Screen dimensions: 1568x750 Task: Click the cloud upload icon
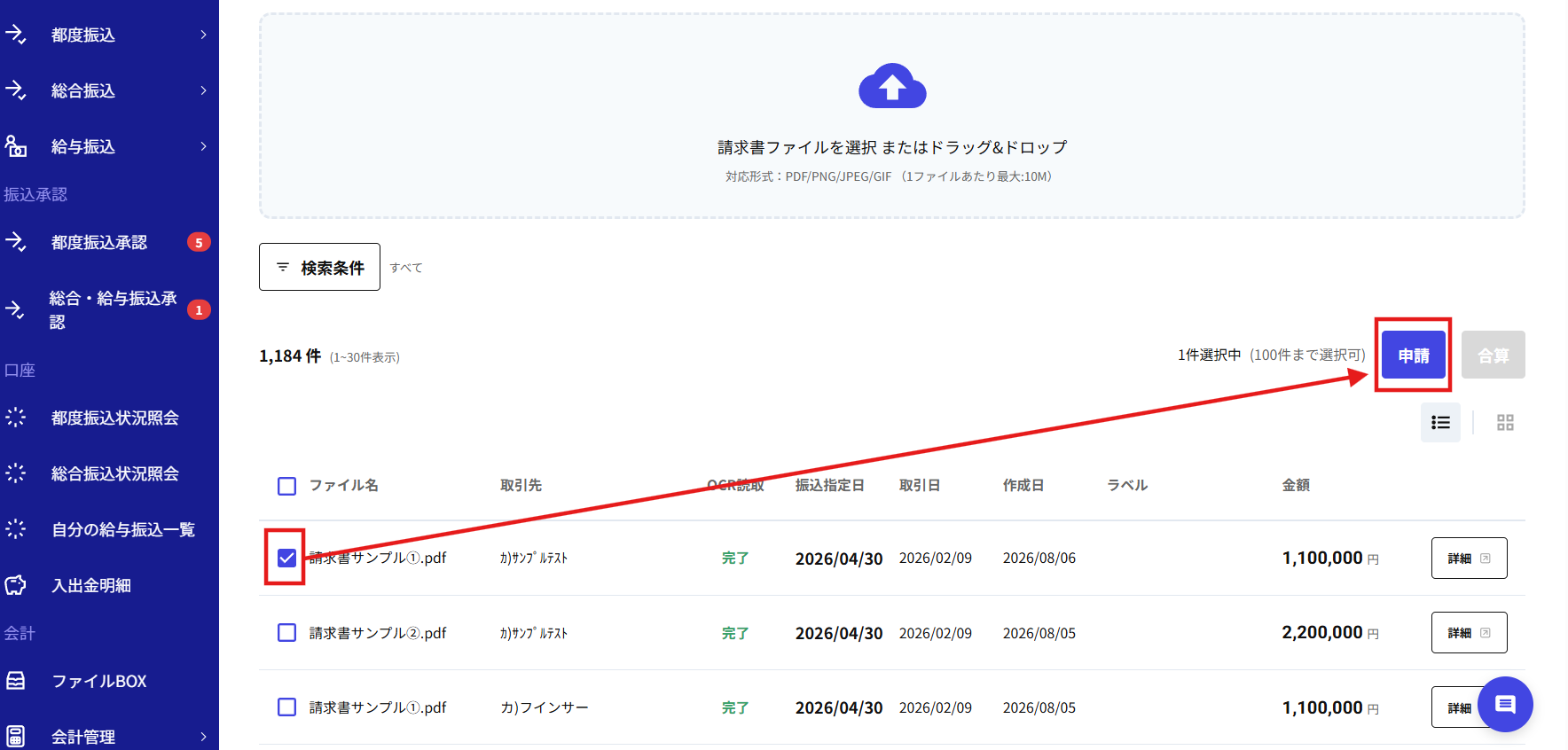tap(892, 86)
